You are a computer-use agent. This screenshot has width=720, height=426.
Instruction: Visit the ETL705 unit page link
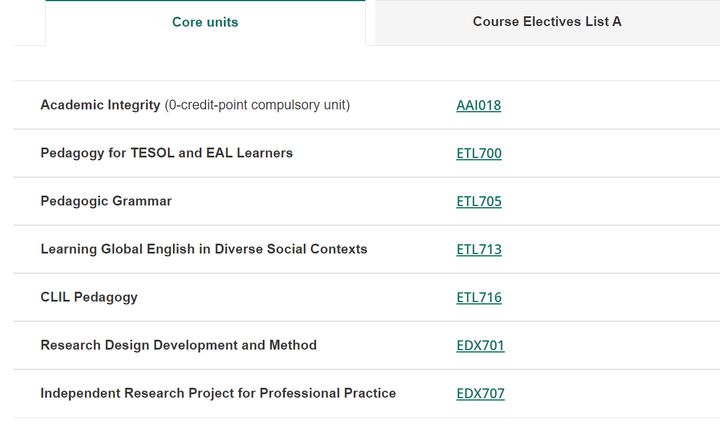click(479, 202)
